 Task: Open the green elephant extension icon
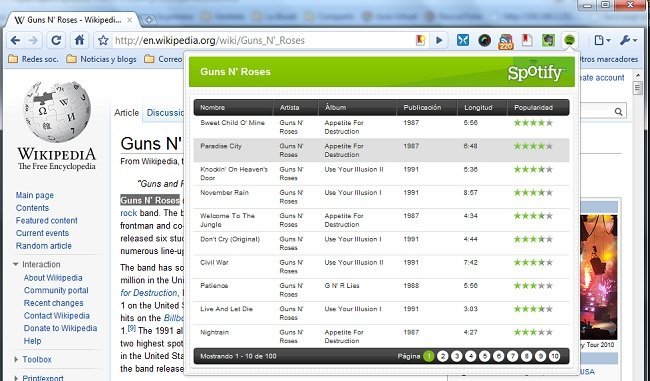(548, 40)
